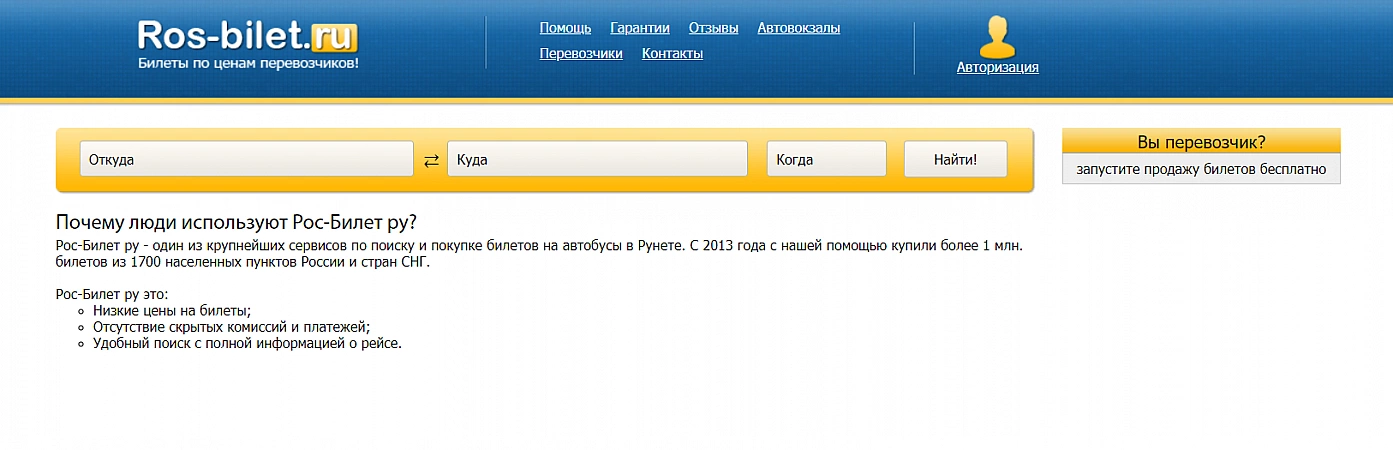The image size is (1393, 450).
Task: Focus the Куда destination field
Action: coord(597,159)
